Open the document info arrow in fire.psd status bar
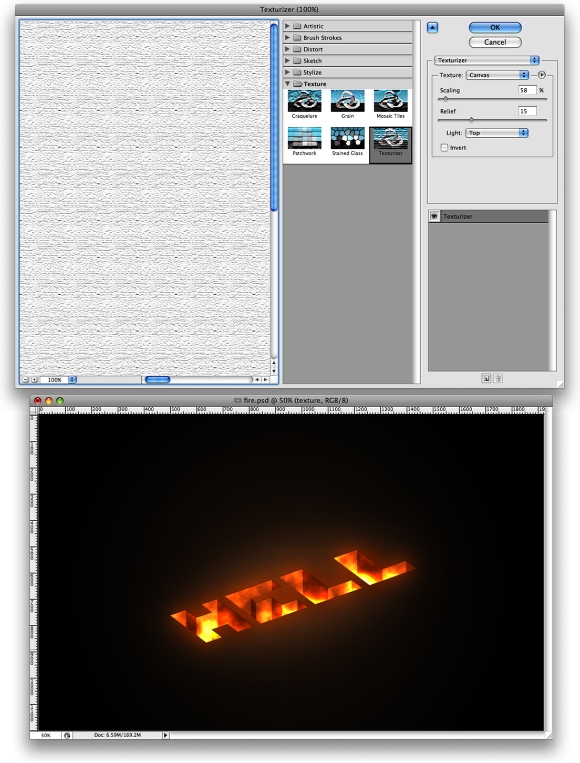Viewport: 580px width, 763px height. tap(165, 735)
